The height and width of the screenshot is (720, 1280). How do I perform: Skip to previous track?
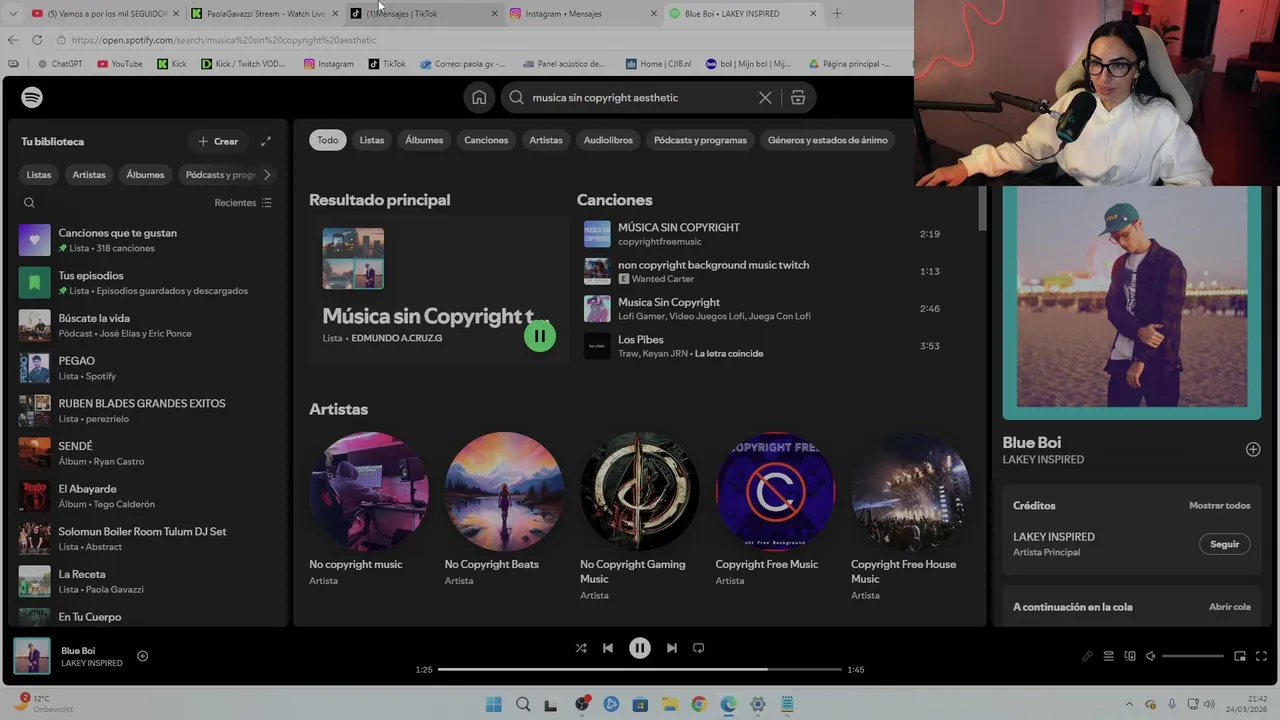tap(608, 648)
